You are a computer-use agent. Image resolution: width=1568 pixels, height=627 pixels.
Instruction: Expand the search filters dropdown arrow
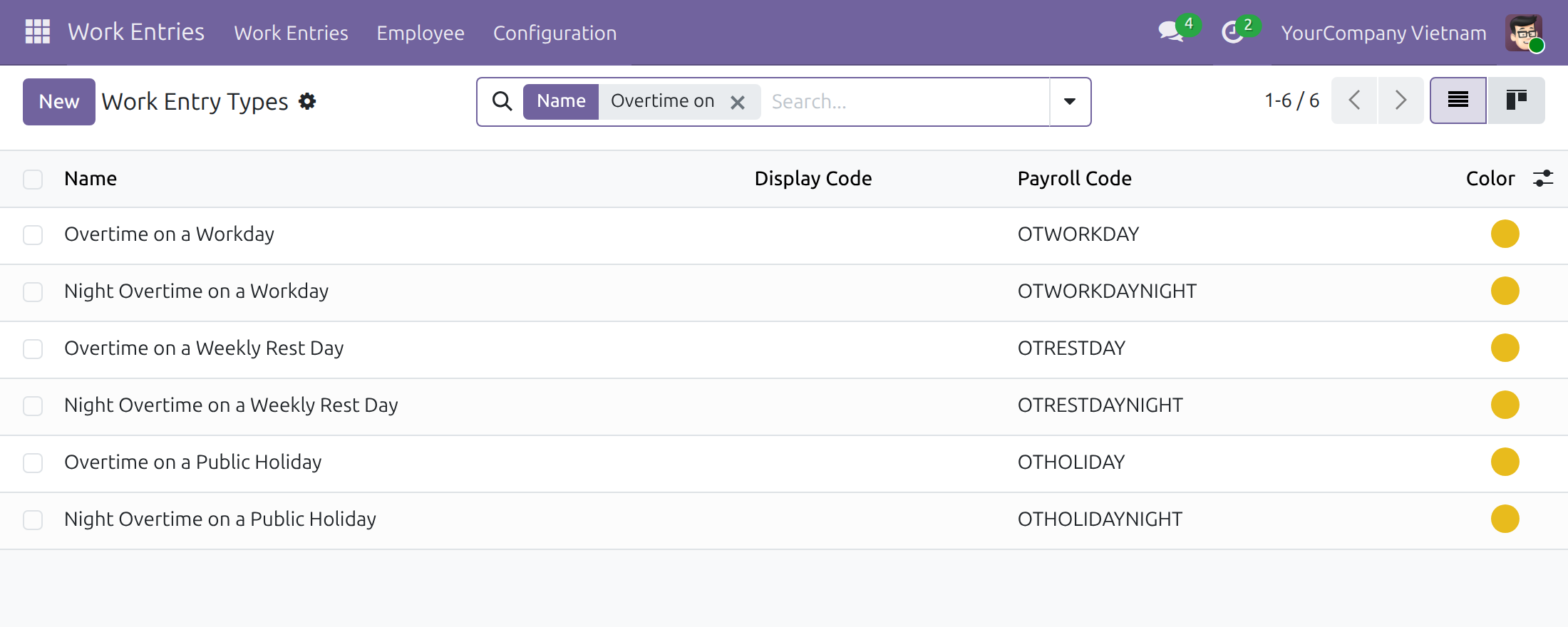click(1070, 101)
